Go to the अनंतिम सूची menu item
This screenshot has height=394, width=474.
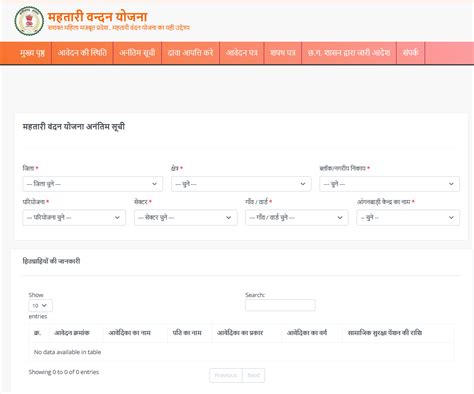coord(137,53)
